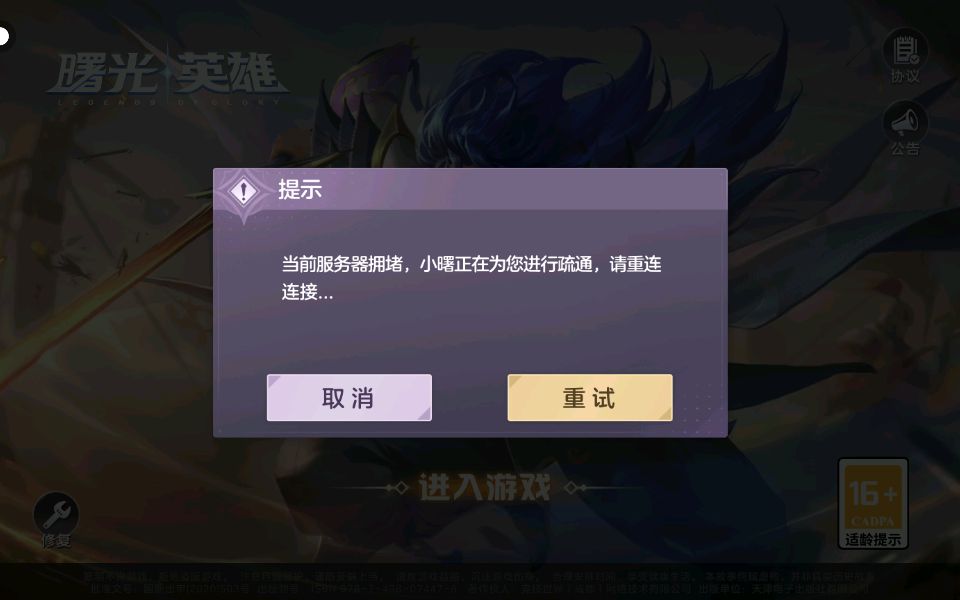Click the copyright notice footer text
This screenshot has height=600, width=960.
point(480,582)
